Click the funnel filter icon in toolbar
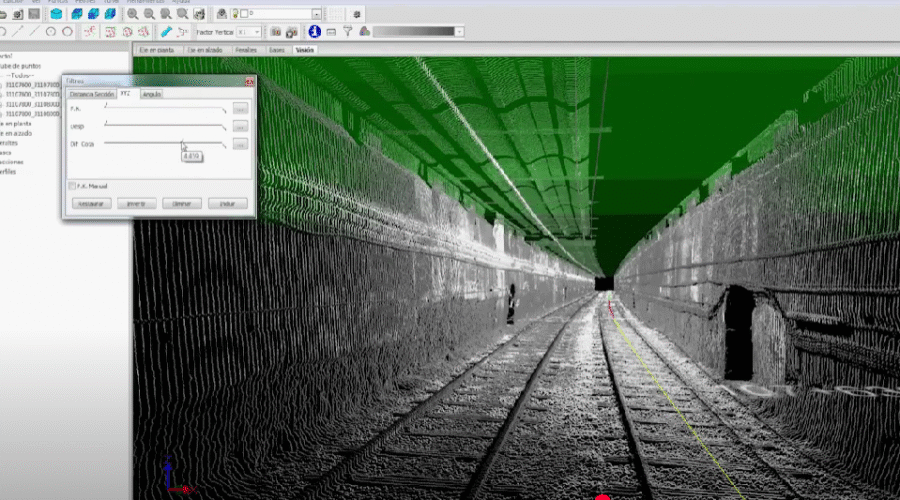 pos(347,32)
